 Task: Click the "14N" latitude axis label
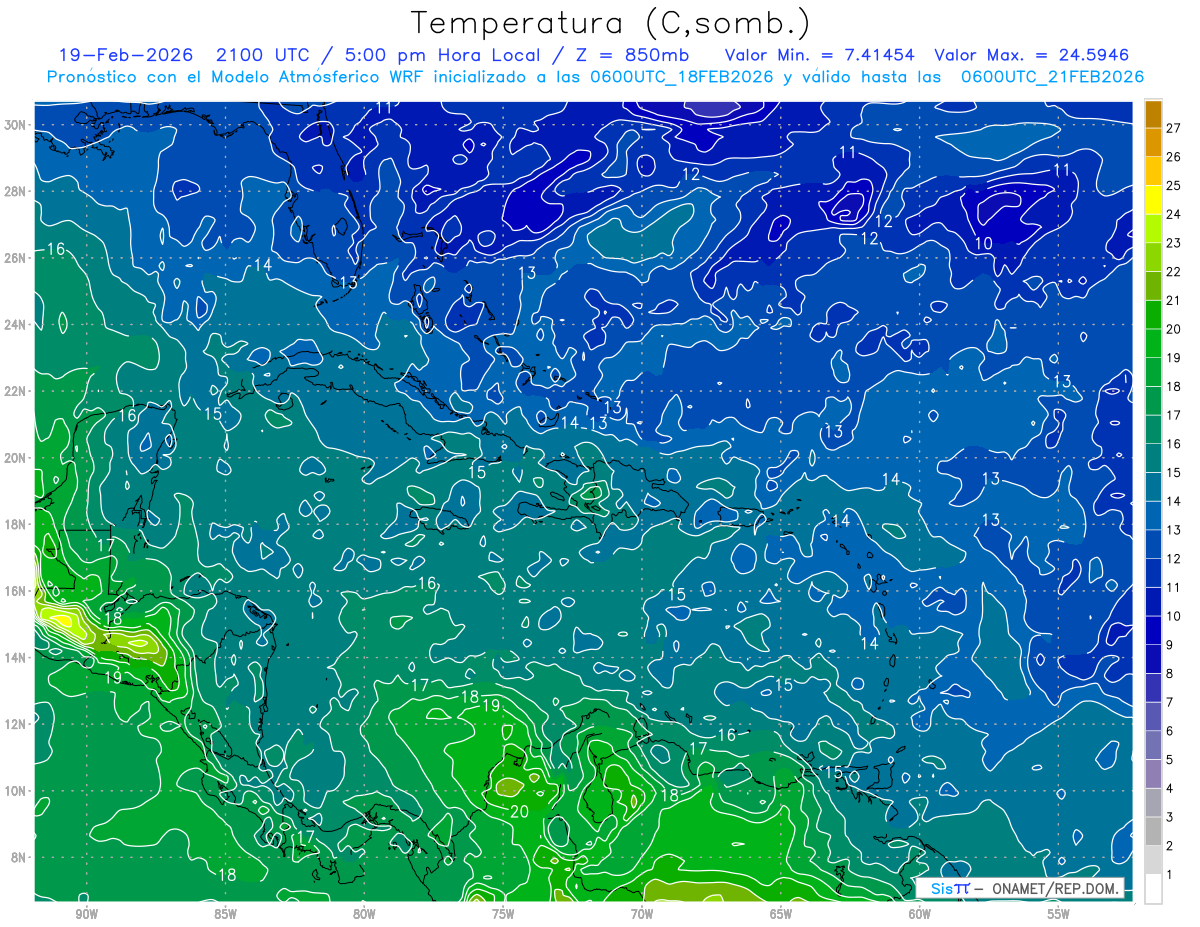click(17, 657)
